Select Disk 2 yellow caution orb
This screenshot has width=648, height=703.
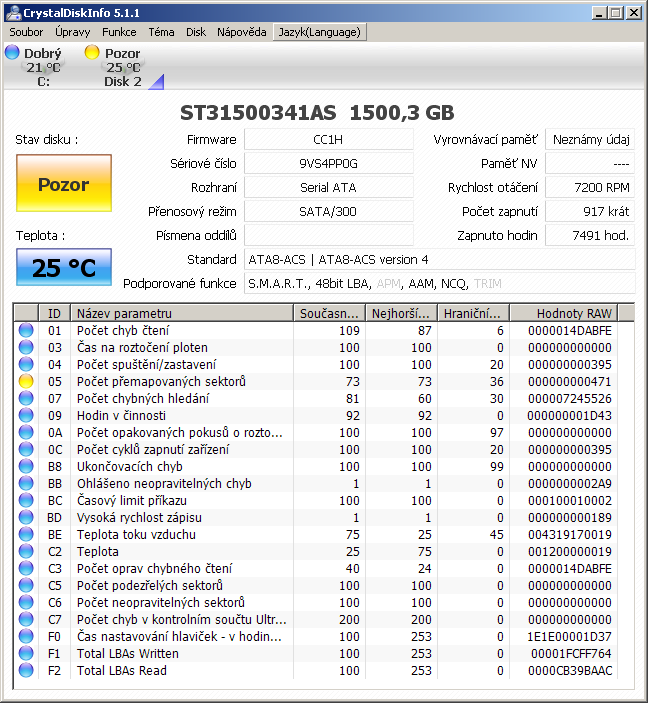[x=92, y=52]
